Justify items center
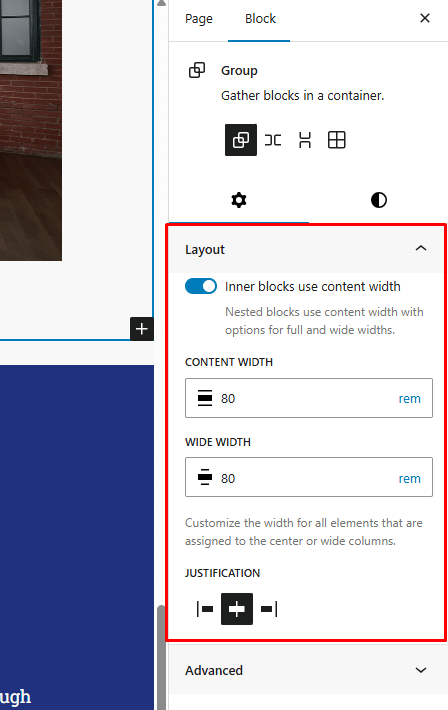The height and width of the screenshot is (710, 448). coord(237,609)
